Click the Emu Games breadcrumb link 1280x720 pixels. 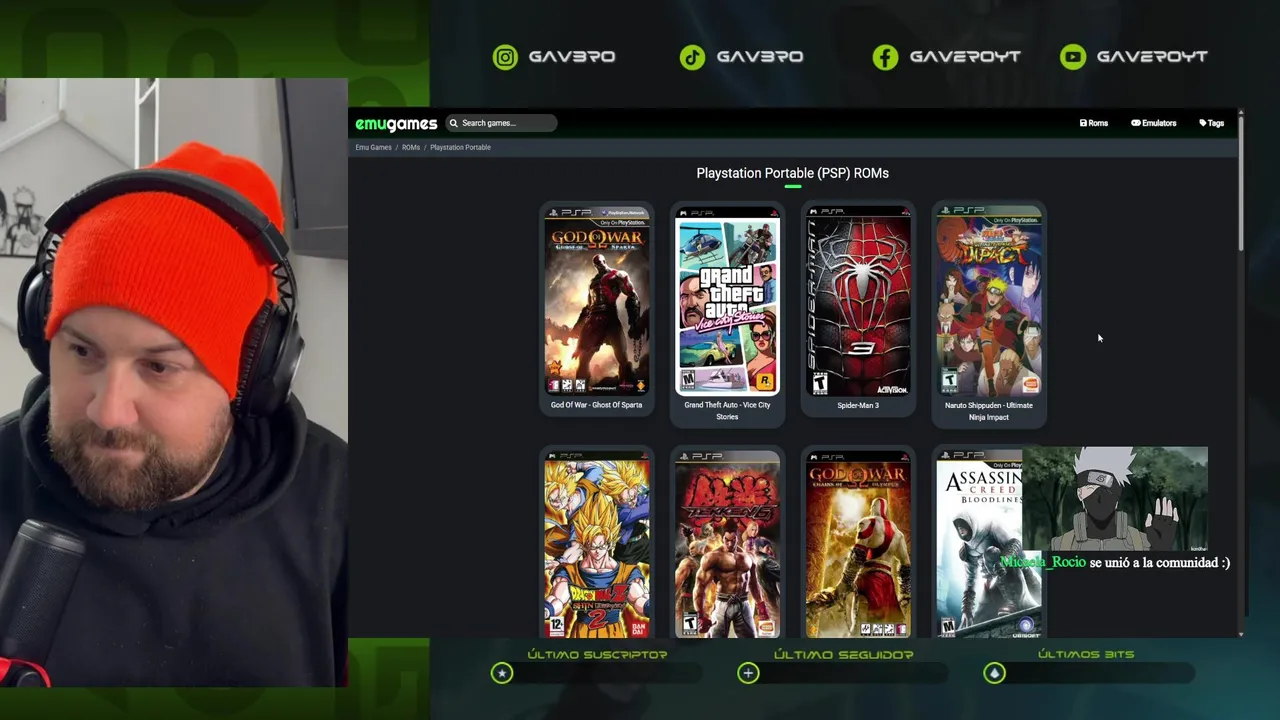[373, 147]
